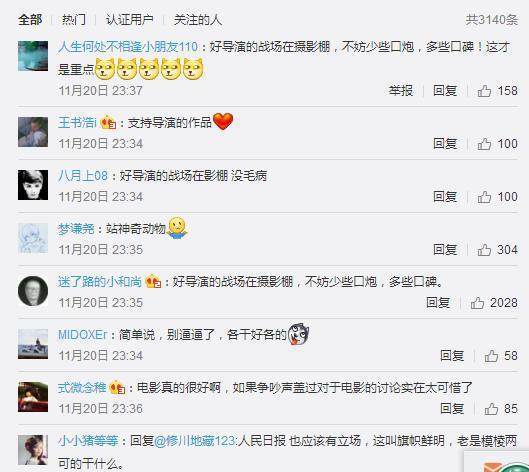Image resolution: width=529 pixels, height=472 pixels.
Task: Like the comment with 158 likes
Action: (484, 91)
